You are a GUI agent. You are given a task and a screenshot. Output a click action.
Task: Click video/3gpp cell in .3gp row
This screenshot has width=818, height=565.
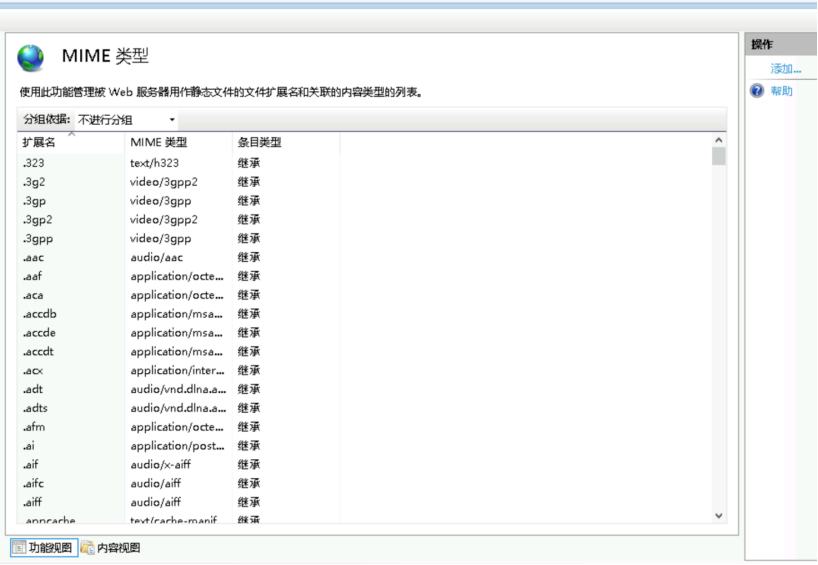(161, 200)
